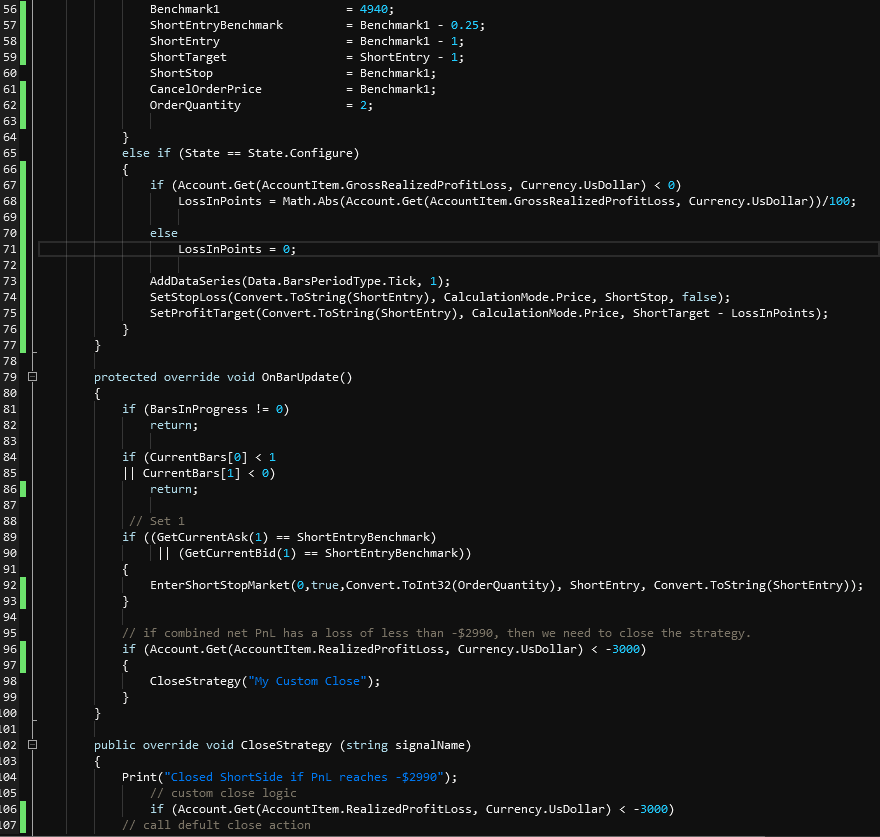This screenshot has width=880, height=837.
Task: Collapse the OnBarUpdate method fold box
Action: [31, 377]
